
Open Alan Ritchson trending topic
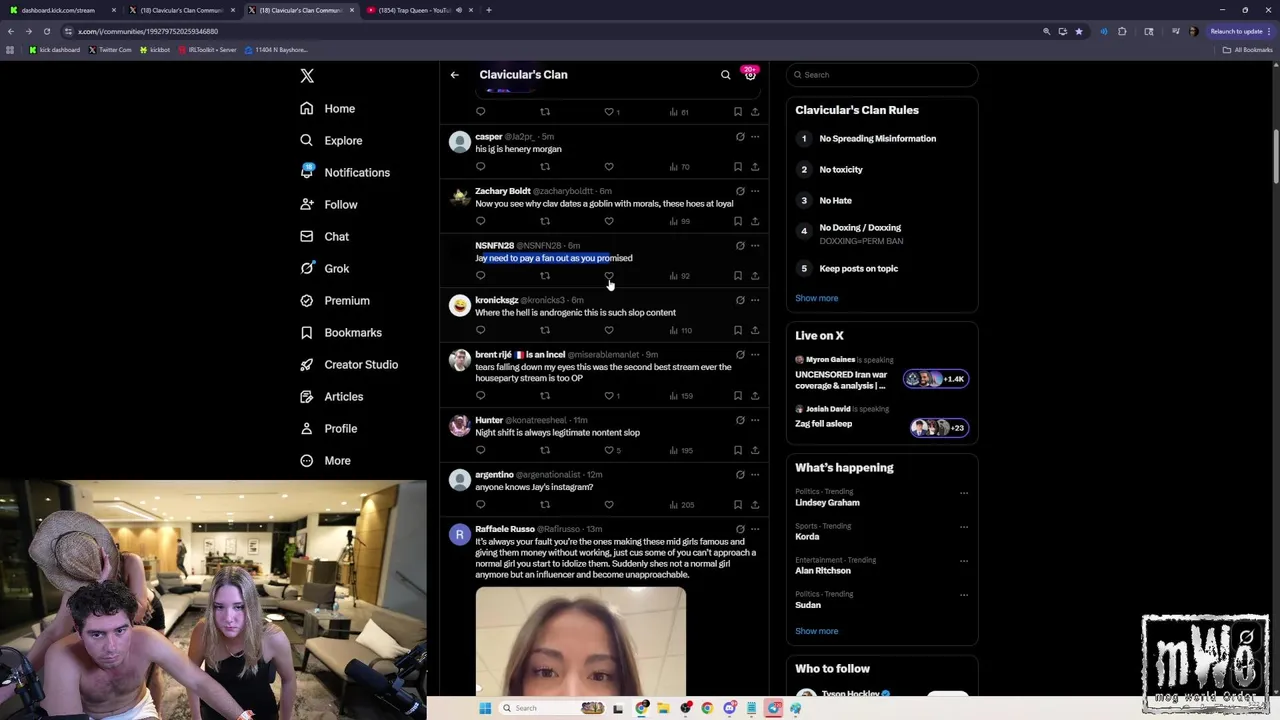(x=823, y=571)
